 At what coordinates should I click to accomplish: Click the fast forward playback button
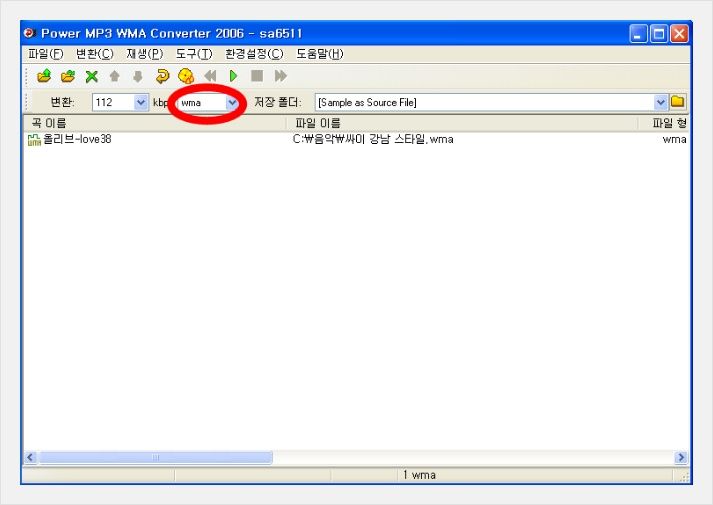(281, 76)
